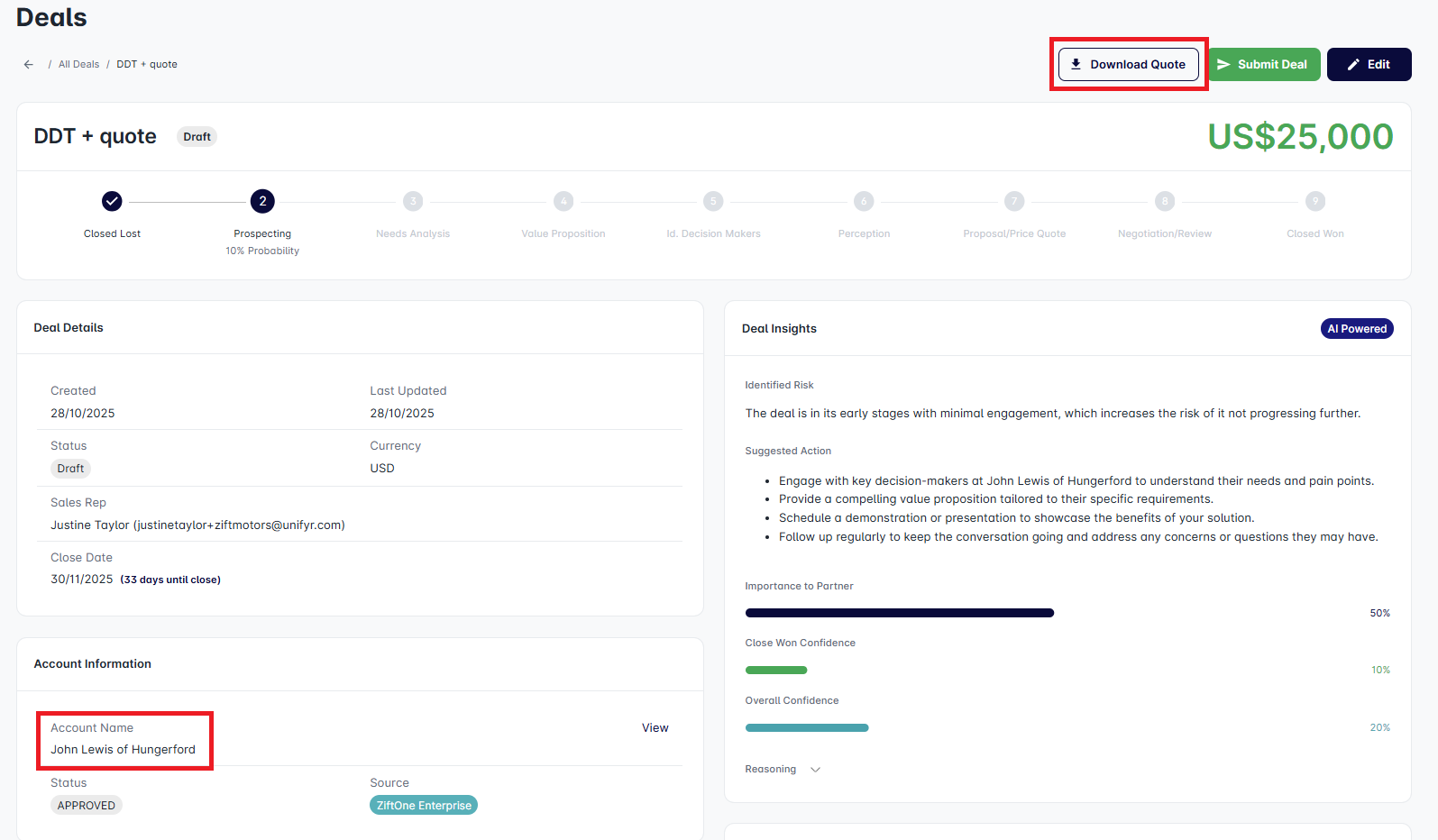
Task: Select the Perception stage circle
Action: pos(864,201)
